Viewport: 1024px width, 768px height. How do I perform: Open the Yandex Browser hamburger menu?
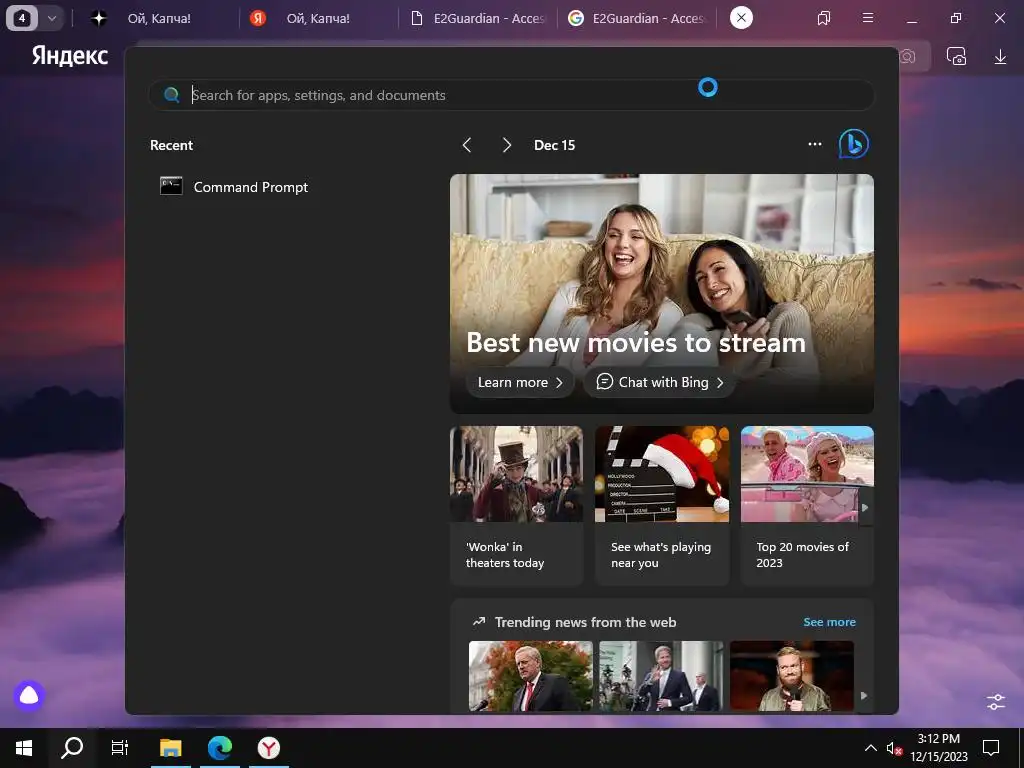click(868, 18)
